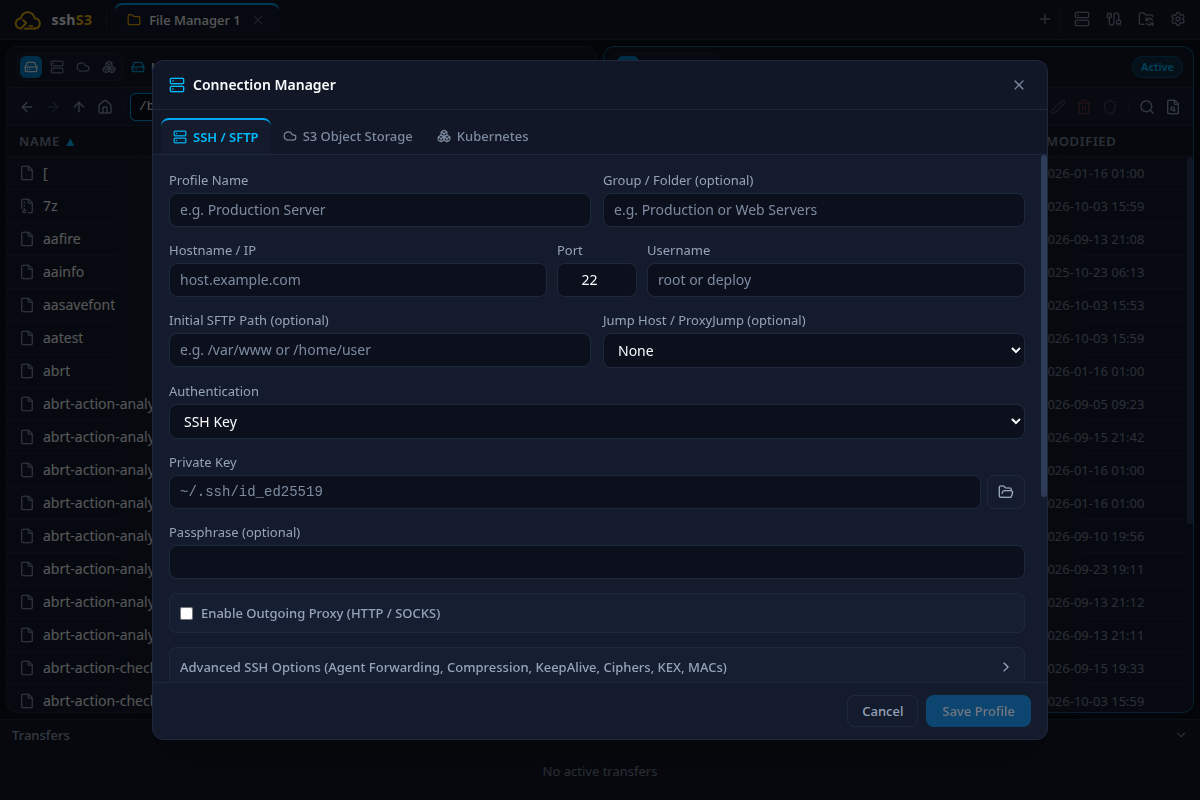
Task: Focus the Group / Folder field
Action: [x=813, y=210]
